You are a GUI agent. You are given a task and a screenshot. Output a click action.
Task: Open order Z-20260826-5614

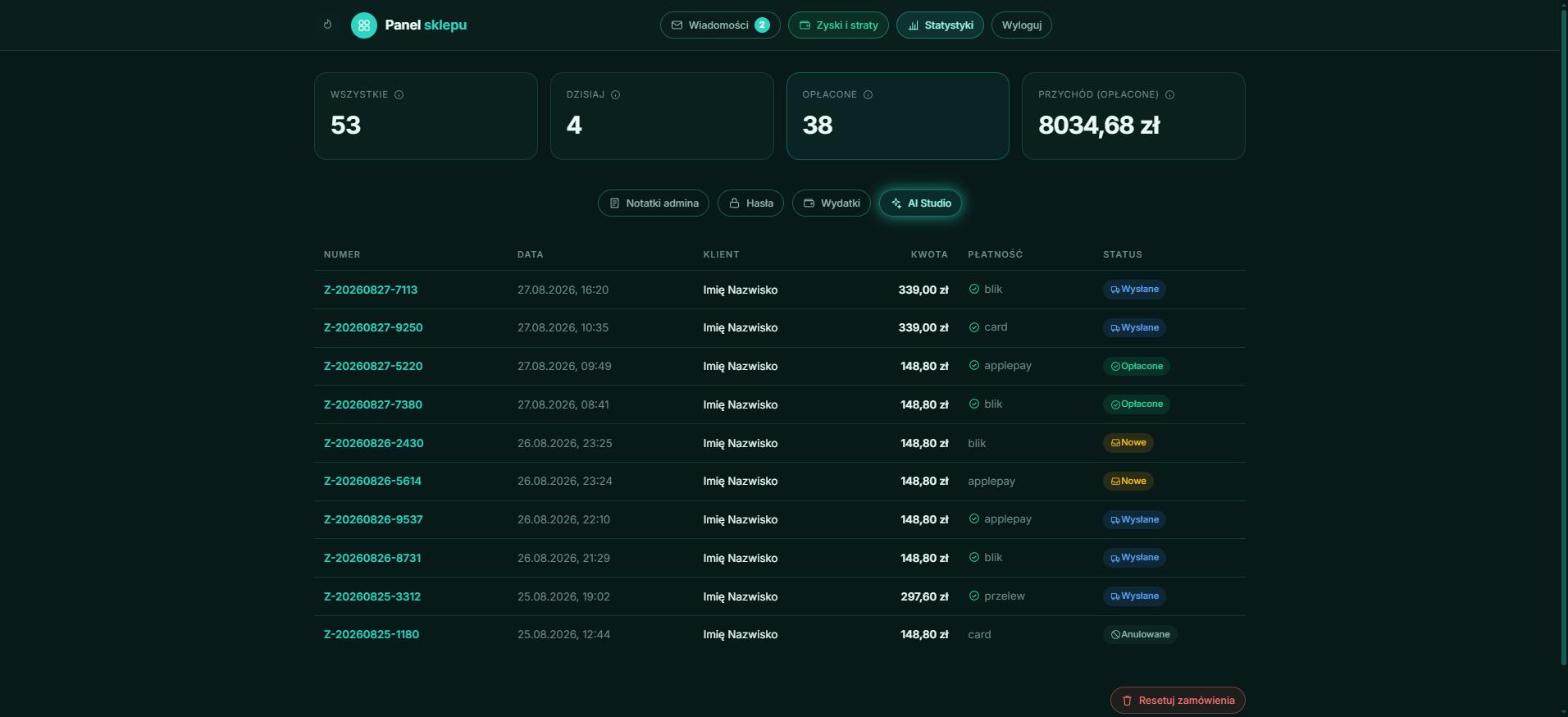pos(372,481)
